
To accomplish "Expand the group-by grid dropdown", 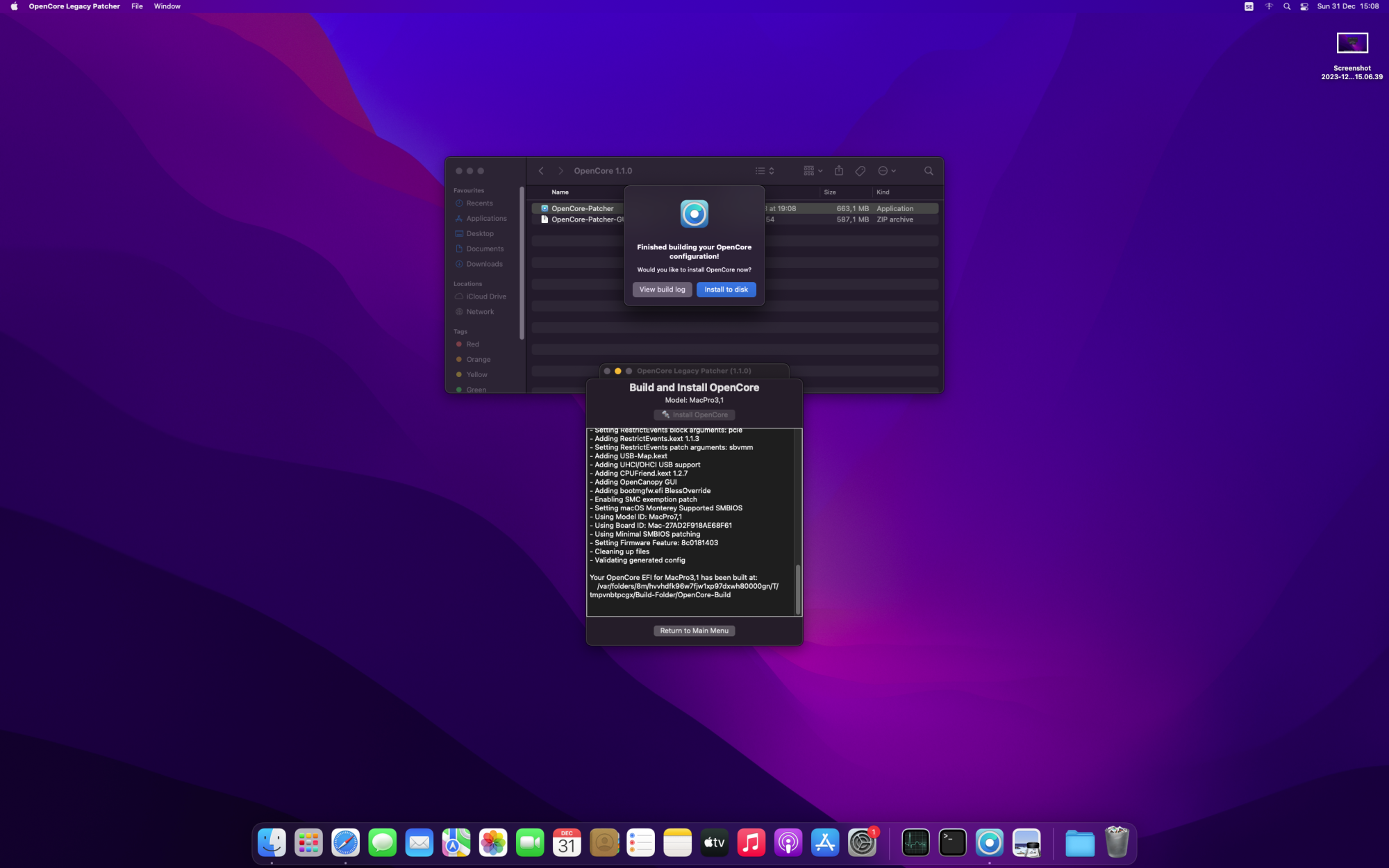I will [813, 171].
